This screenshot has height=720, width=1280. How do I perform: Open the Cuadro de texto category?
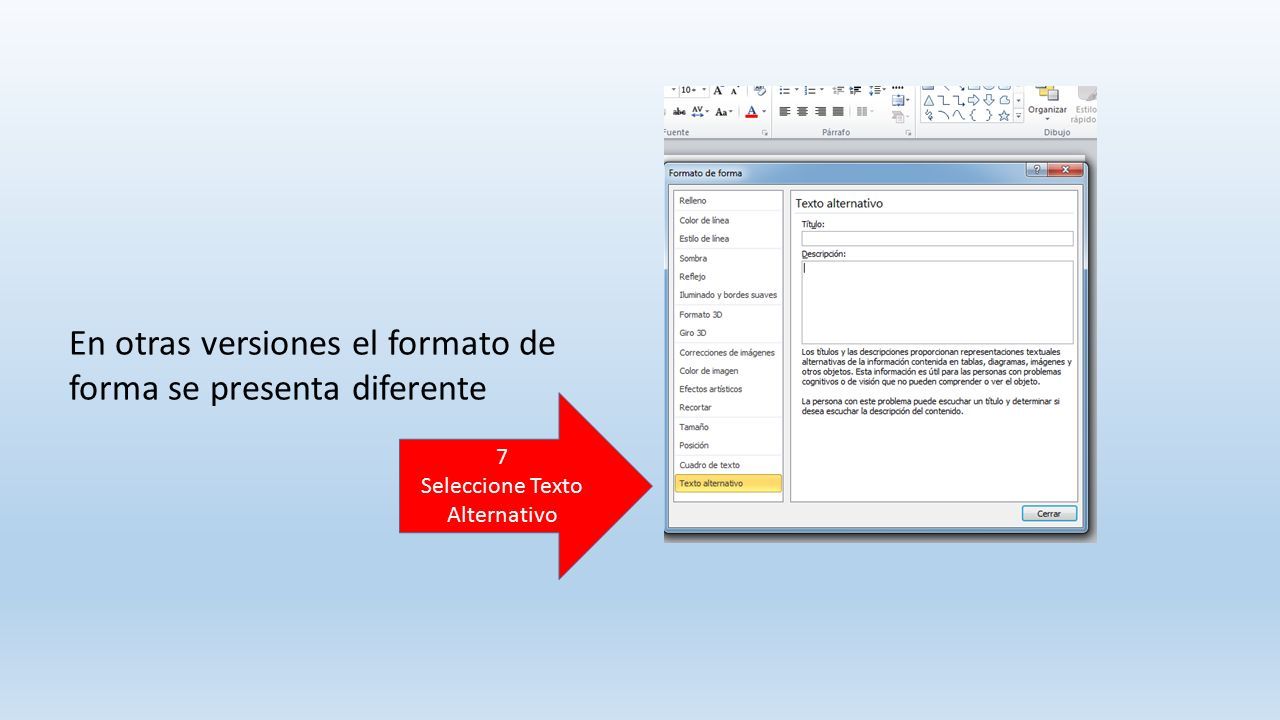728,465
